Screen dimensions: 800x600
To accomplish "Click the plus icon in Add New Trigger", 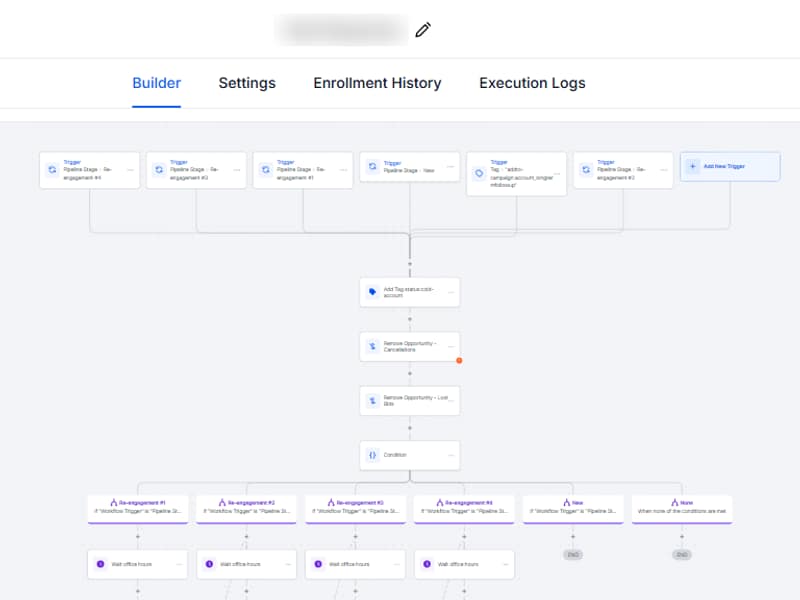I will point(693,166).
